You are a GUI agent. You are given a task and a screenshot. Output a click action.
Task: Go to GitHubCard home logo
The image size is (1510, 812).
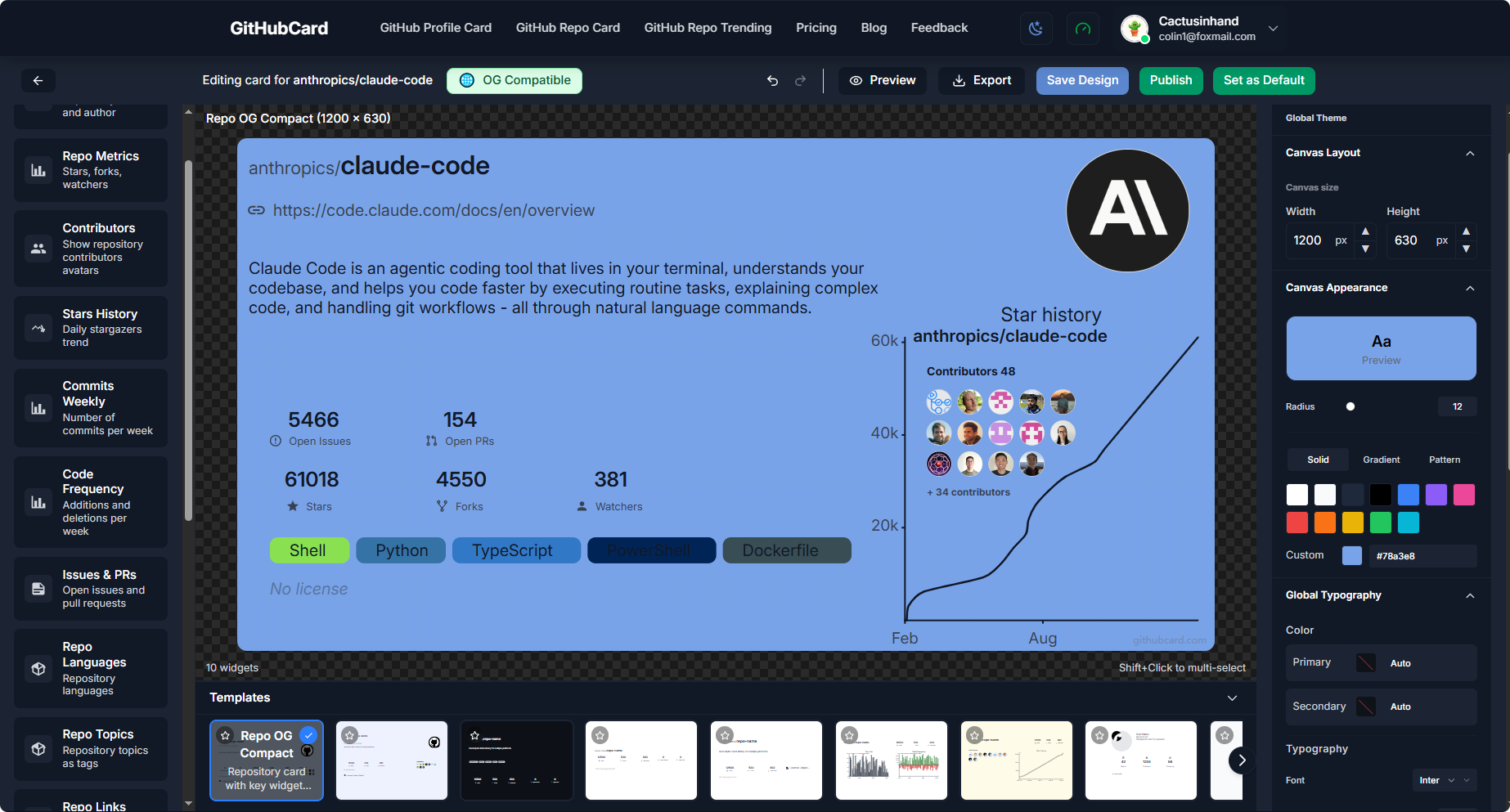click(279, 28)
